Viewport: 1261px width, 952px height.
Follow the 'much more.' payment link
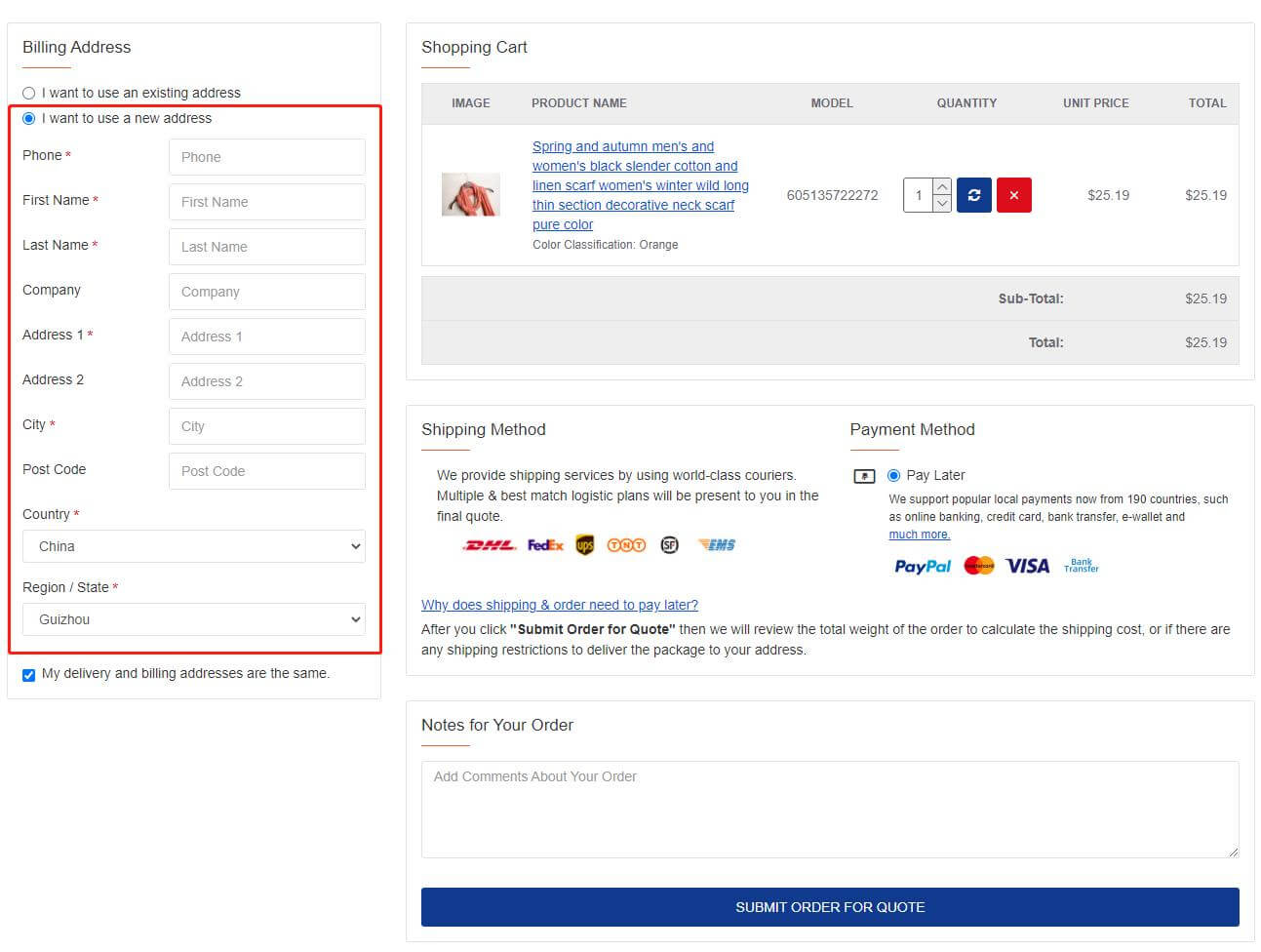pos(919,535)
